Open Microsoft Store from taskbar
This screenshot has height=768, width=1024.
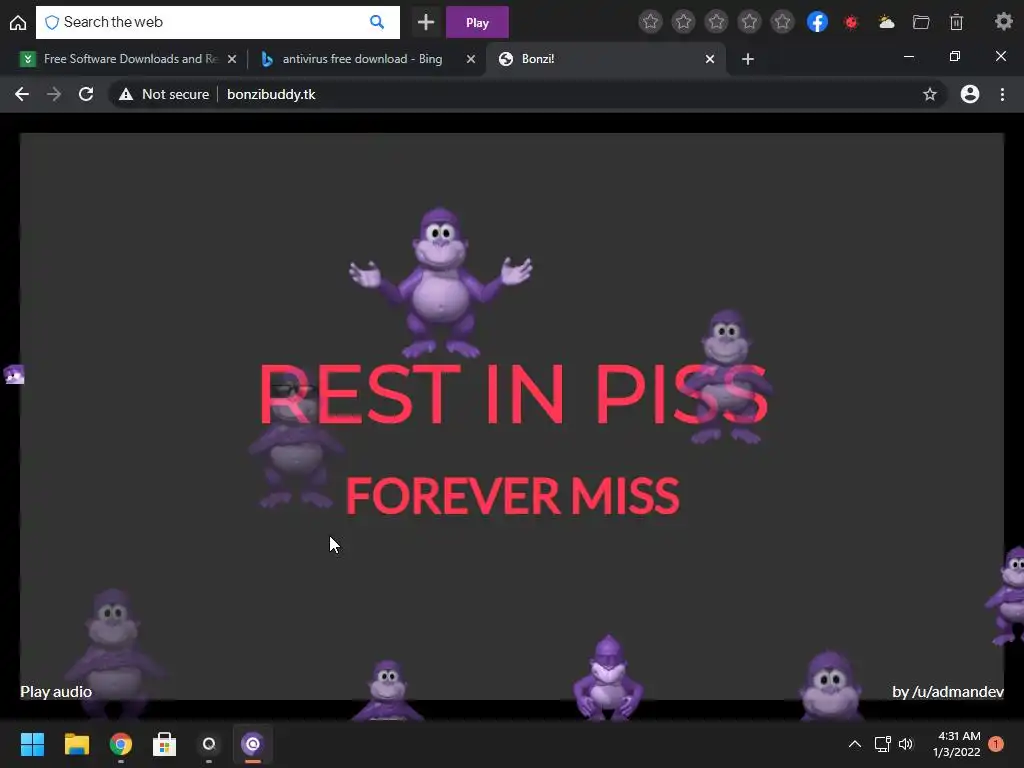coord(165,744)
